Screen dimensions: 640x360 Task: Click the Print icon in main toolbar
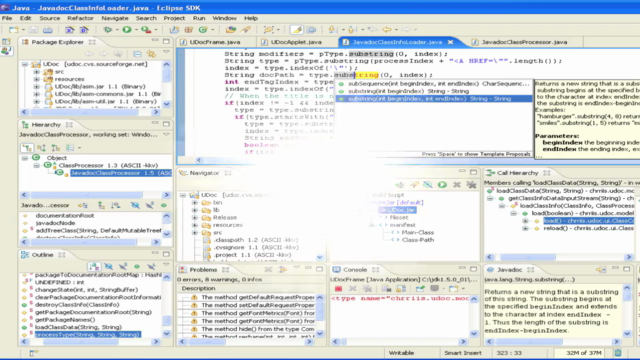point(48,29)
